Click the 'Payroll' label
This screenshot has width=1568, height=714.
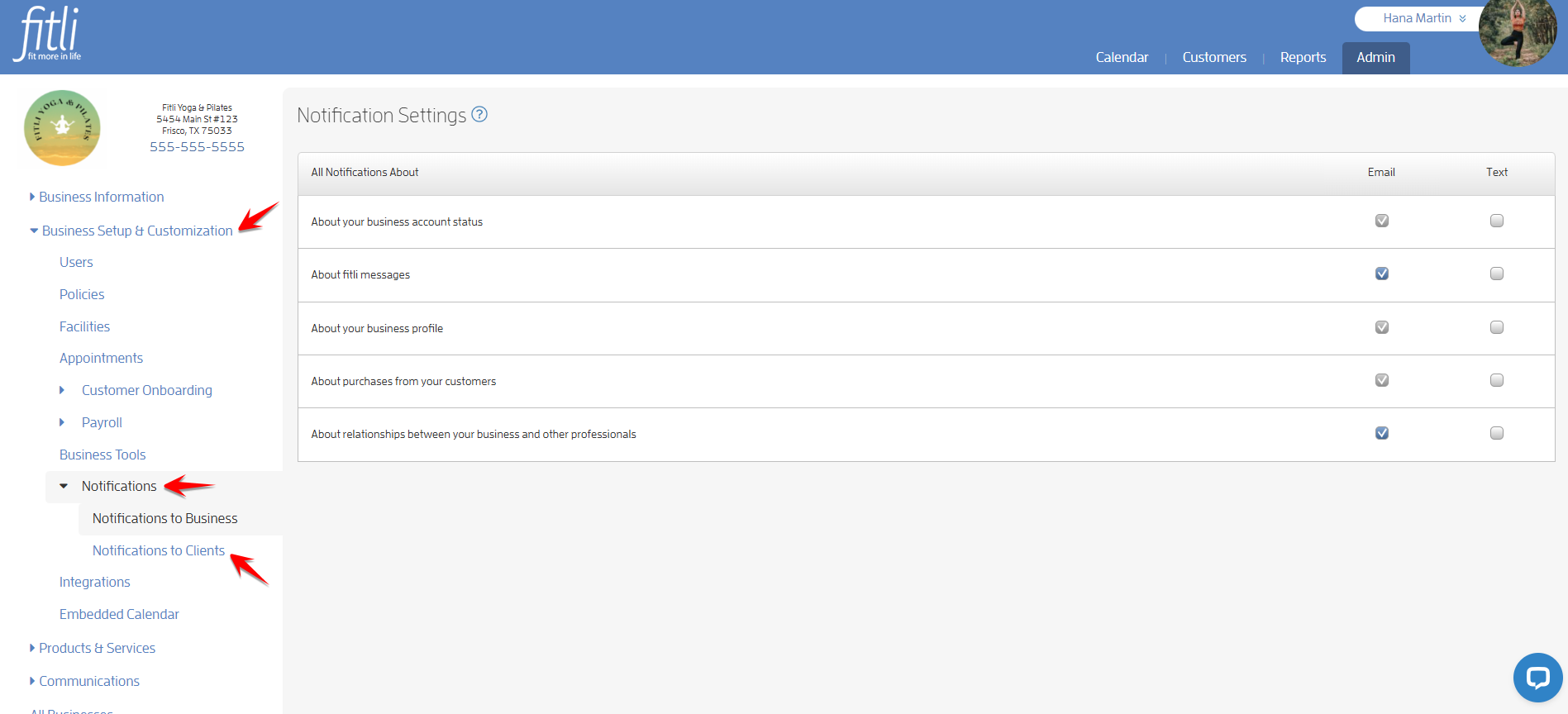pyautogui.click(x=102, y=422)
